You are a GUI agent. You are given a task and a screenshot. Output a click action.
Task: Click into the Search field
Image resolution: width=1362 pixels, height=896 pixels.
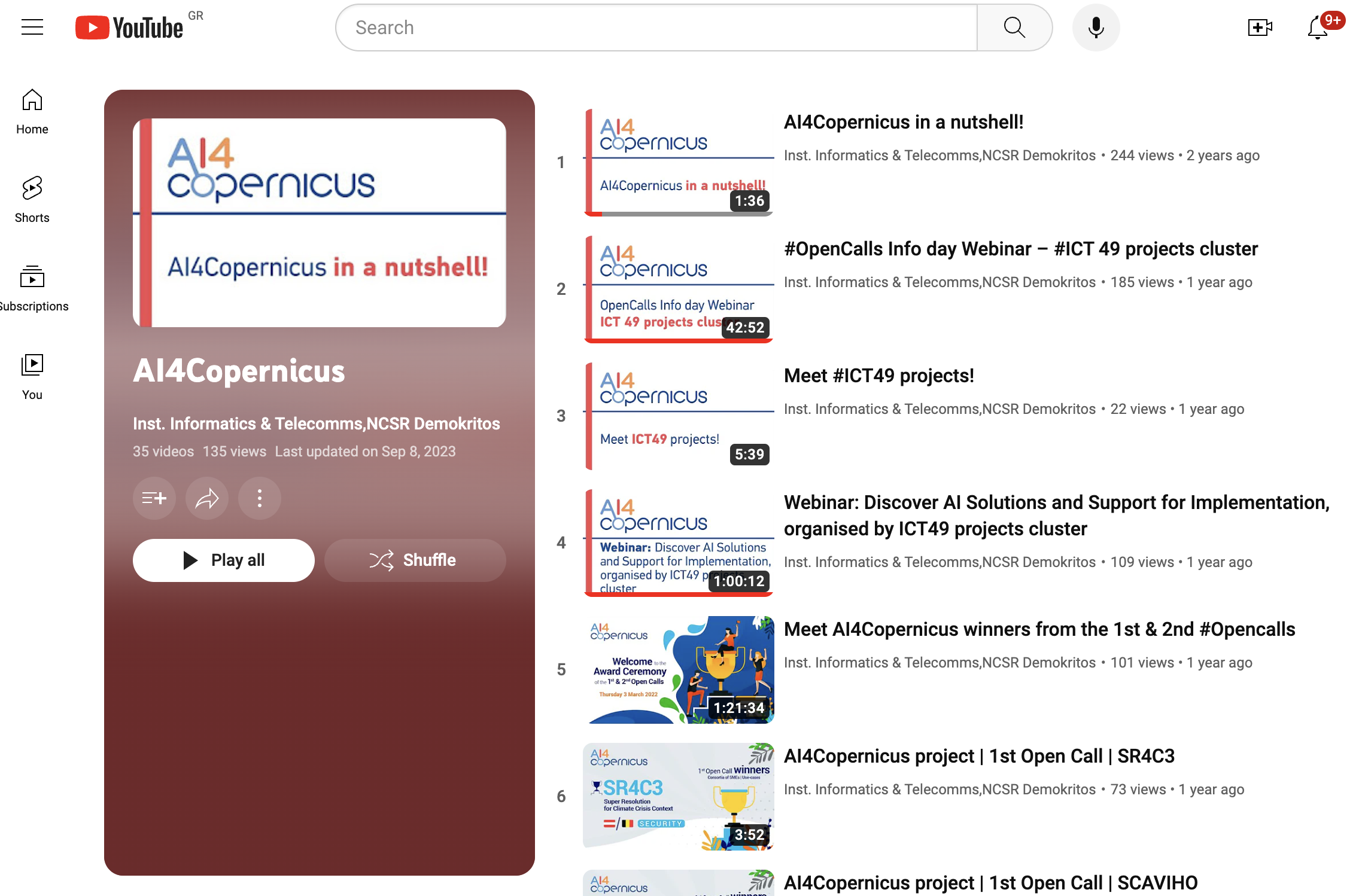tap(656, 28)
